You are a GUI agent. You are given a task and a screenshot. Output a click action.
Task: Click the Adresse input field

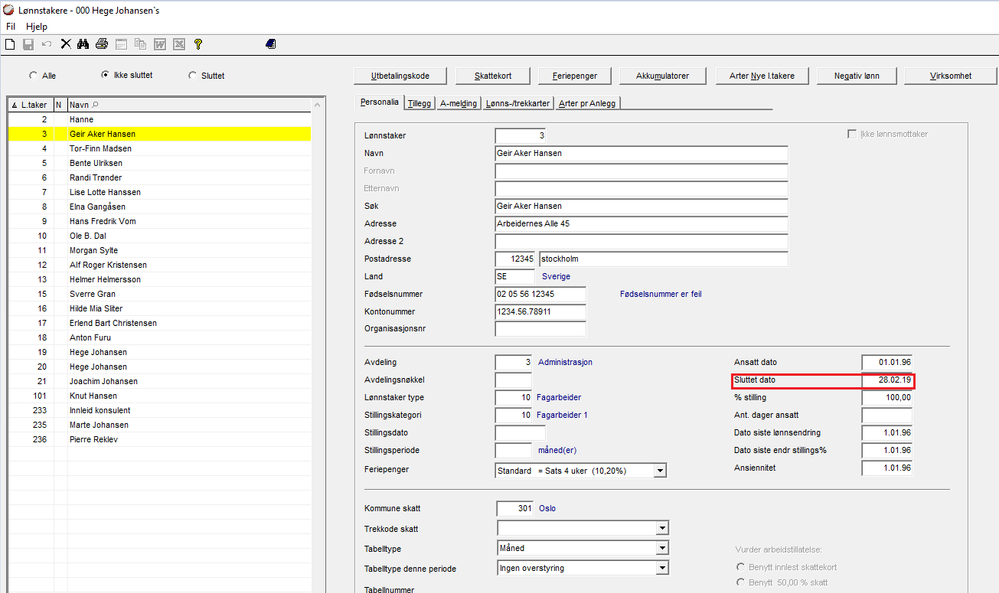point(641,224)
